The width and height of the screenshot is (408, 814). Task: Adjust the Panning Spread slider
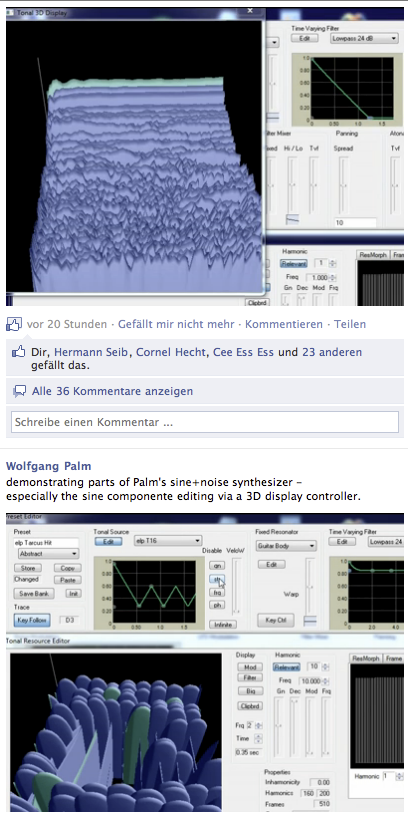pyautogui.click(x=343, y=184)
